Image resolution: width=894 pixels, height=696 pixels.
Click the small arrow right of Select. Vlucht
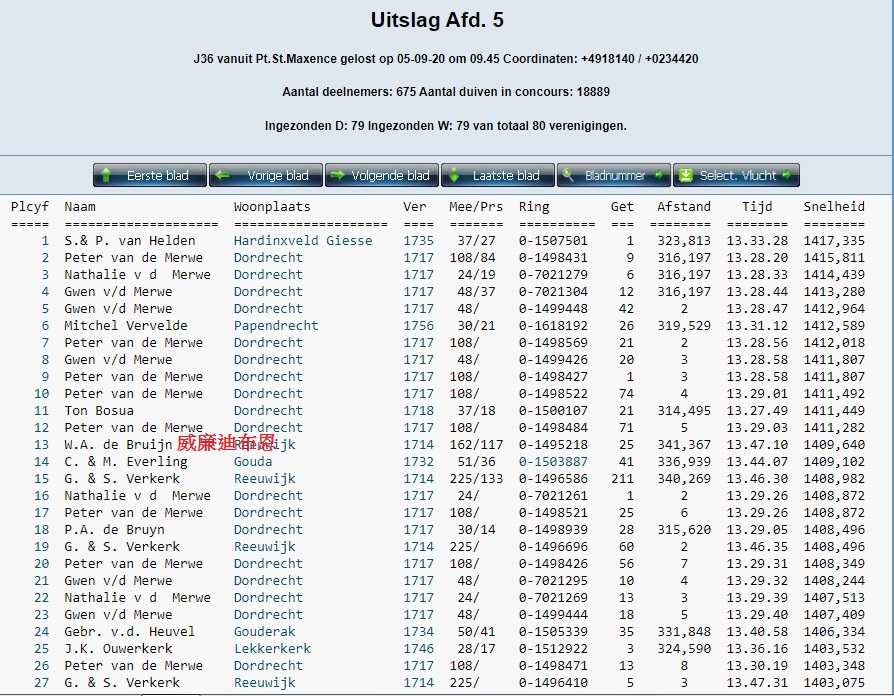click(x=787, y=176)
